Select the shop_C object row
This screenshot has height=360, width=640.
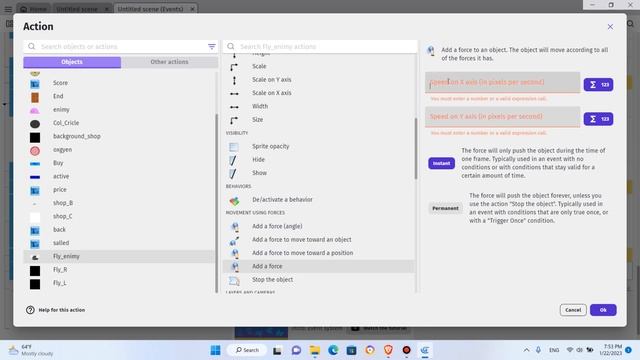[119, 216]
